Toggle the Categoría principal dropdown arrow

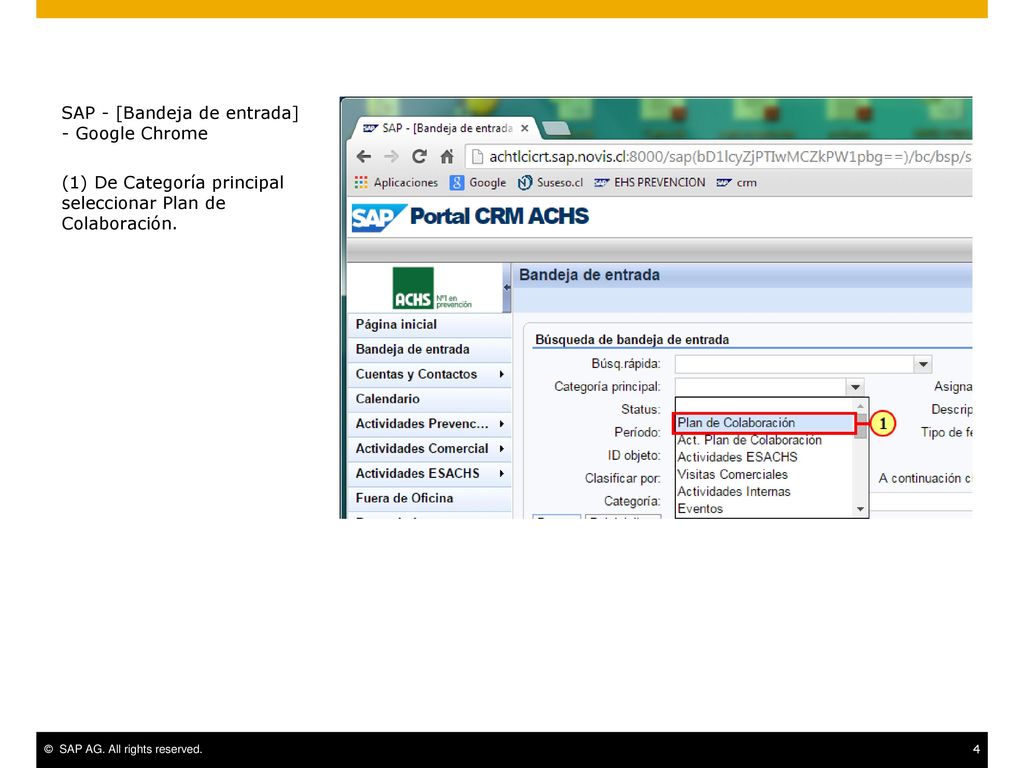tap(855, 387)
